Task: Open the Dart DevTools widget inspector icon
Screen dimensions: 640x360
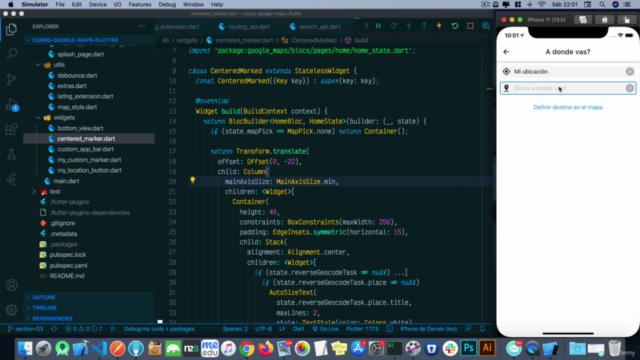Action: [486, 26]
